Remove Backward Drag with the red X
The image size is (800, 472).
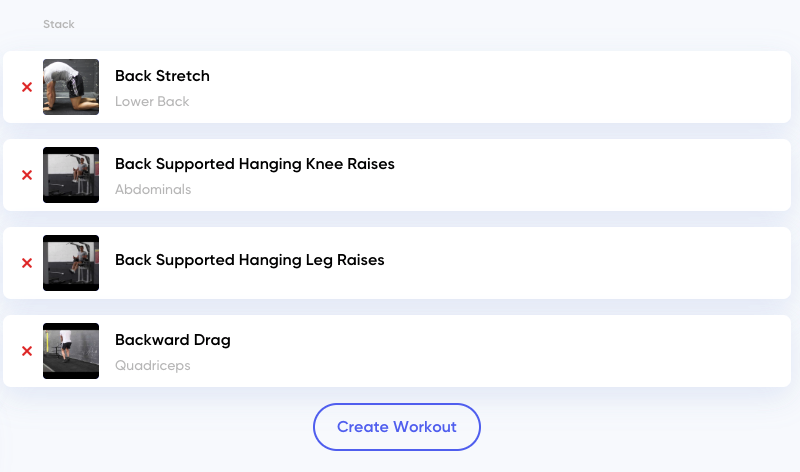(27, 351)
